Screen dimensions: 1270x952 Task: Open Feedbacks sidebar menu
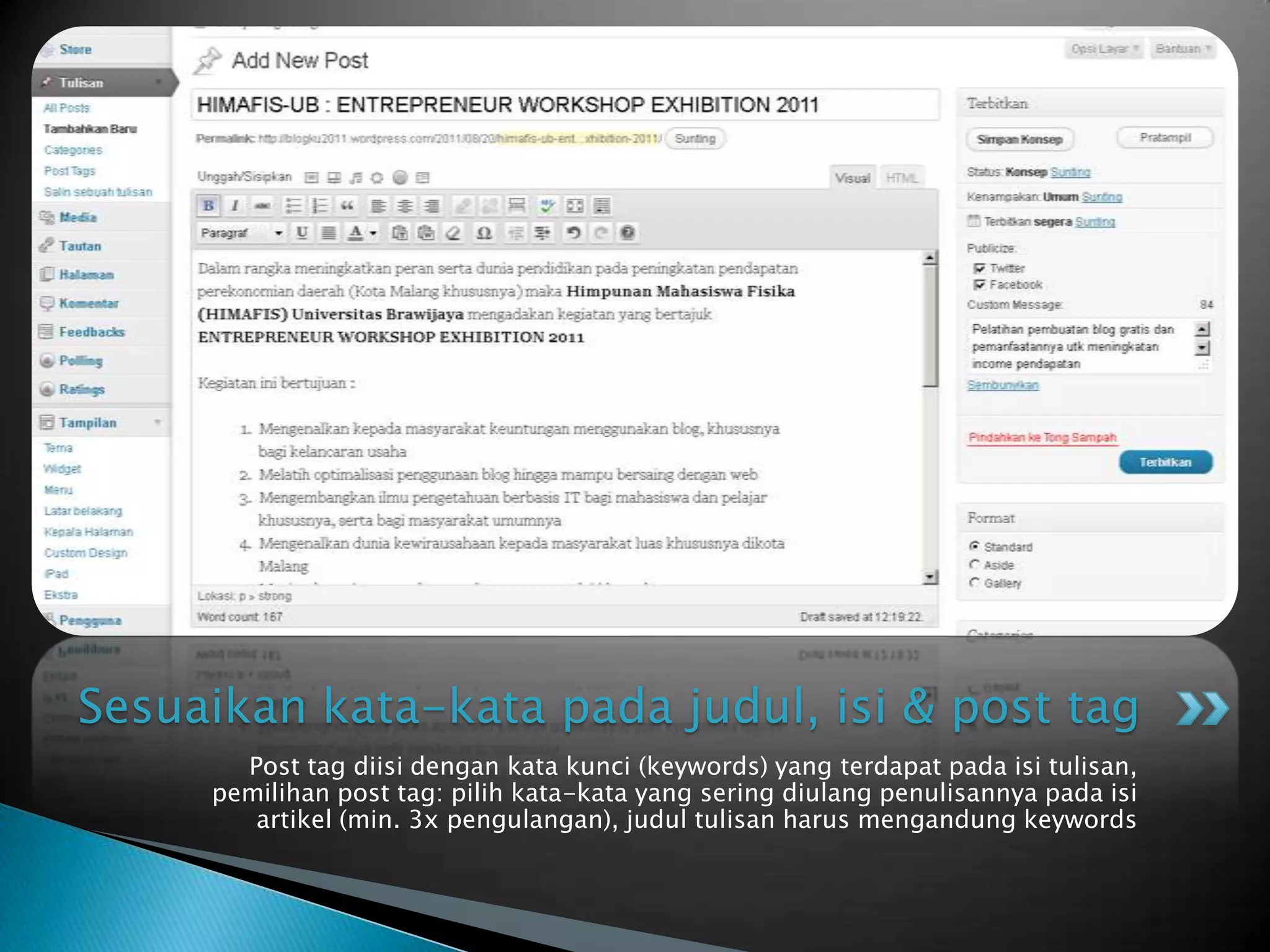click(92, 332)
